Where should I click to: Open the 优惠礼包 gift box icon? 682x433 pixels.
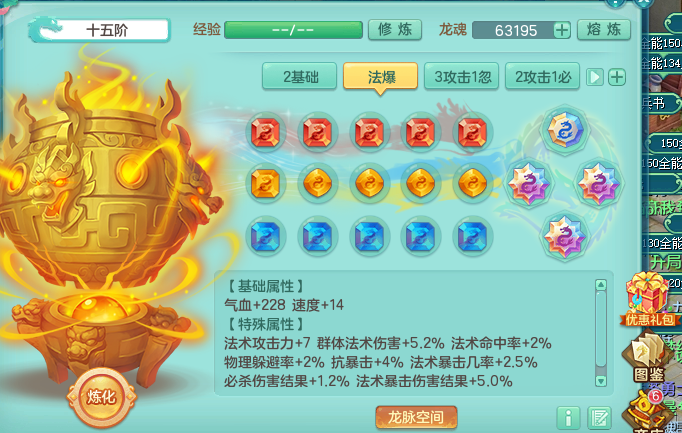tap(648, 299)
